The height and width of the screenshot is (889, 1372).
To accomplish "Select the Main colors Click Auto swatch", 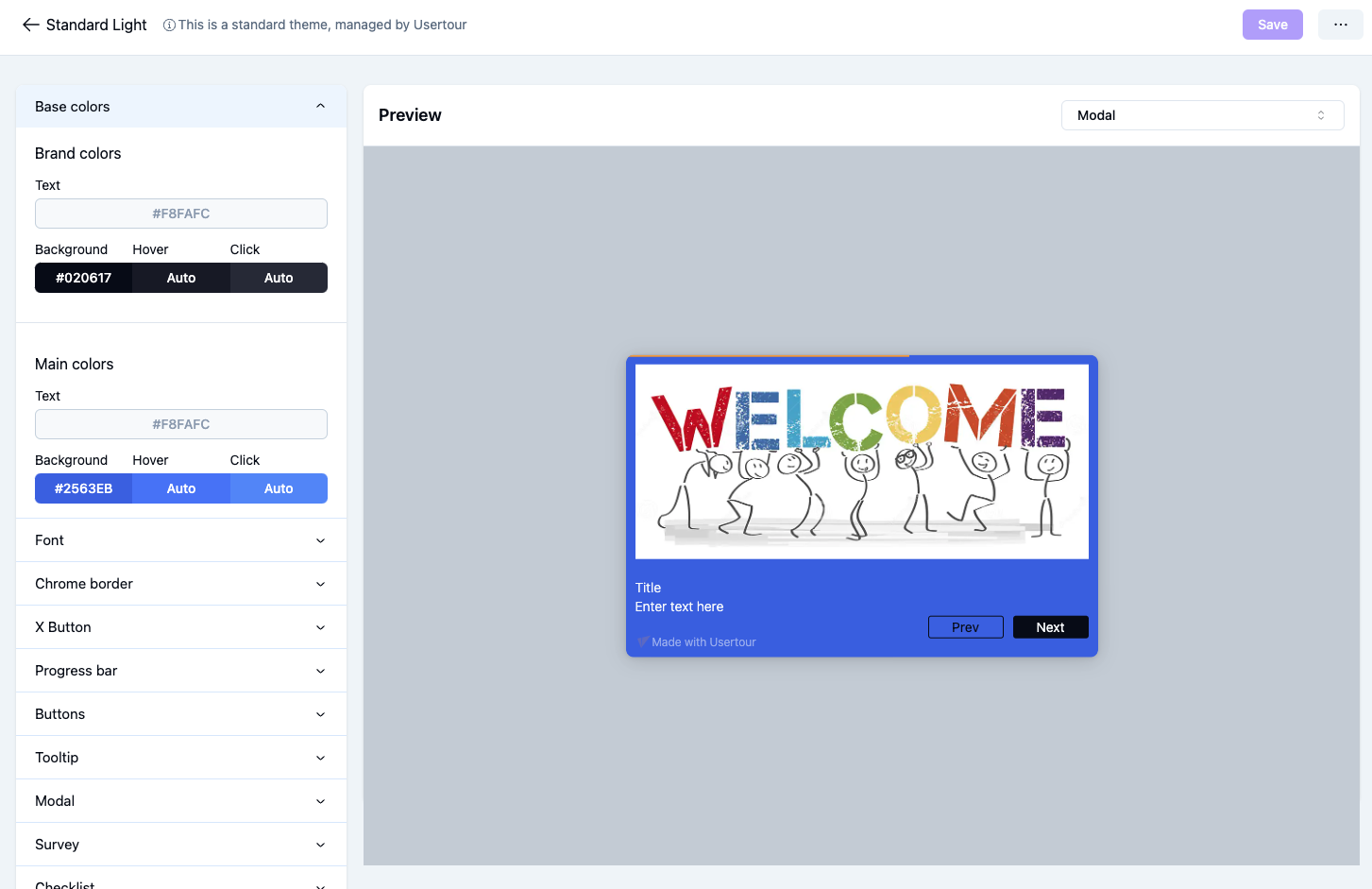I will point(279,488).
